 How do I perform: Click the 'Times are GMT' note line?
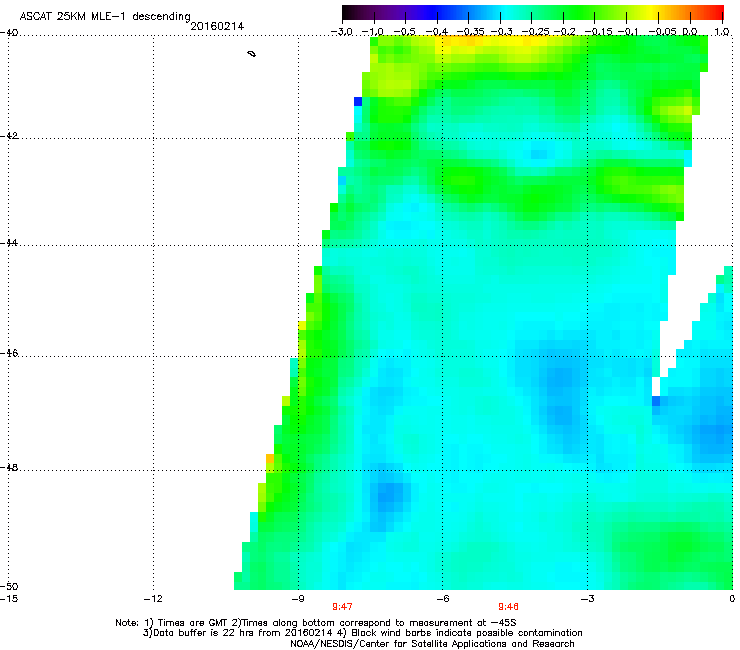316,623
